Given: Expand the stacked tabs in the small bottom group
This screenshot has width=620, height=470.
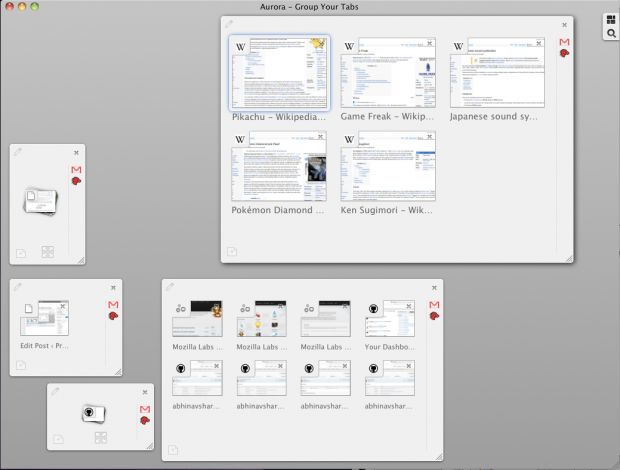Looking at the screenshot, I should (100, 438).
